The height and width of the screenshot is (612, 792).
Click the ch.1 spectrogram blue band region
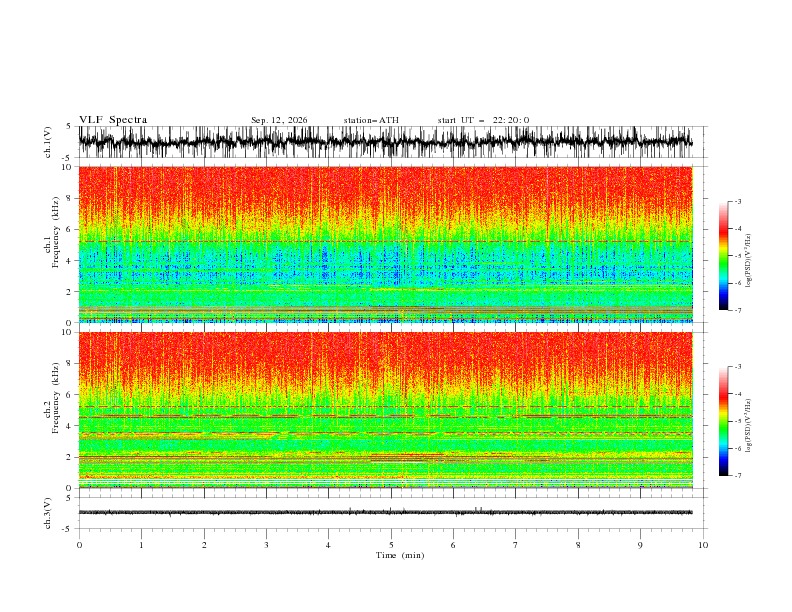coord(385,263)
